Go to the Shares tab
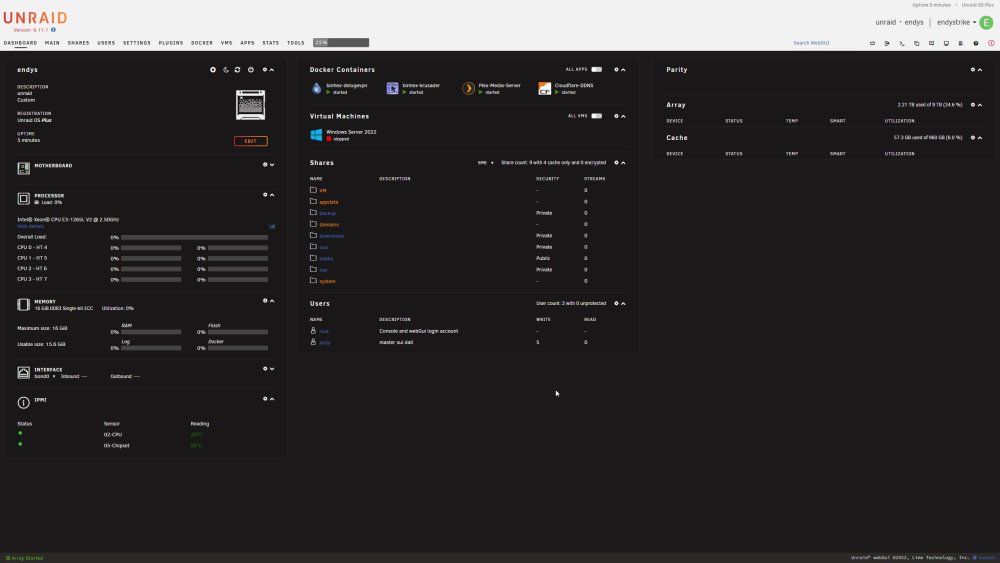 coord(78,43)
